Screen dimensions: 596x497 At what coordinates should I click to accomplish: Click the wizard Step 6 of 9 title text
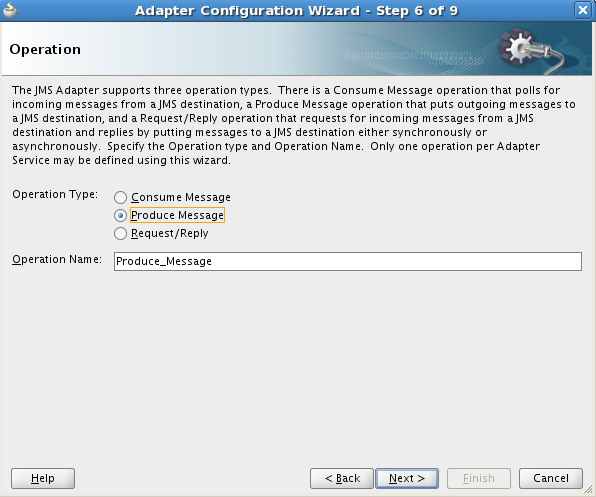click(x=296, y=11)
